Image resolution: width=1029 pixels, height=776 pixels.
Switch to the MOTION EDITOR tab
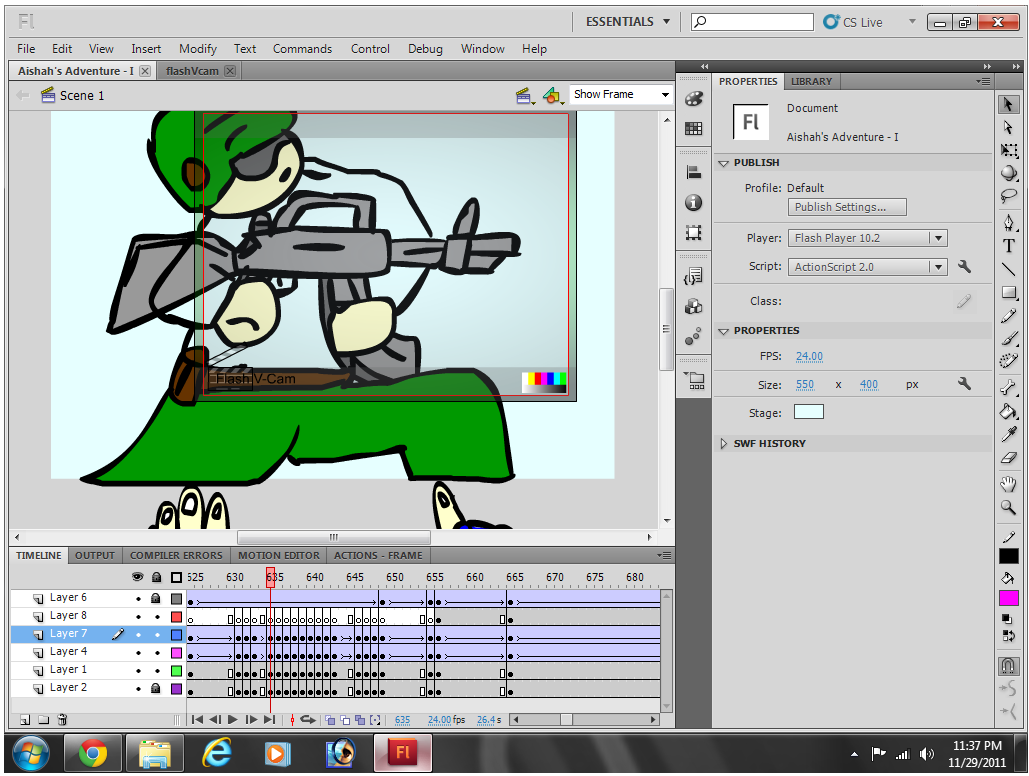click(279, 555)
